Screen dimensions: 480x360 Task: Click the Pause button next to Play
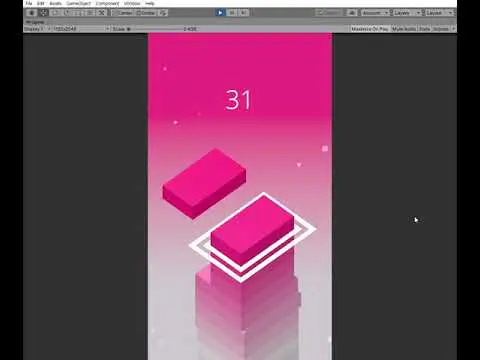click(232, 13)
